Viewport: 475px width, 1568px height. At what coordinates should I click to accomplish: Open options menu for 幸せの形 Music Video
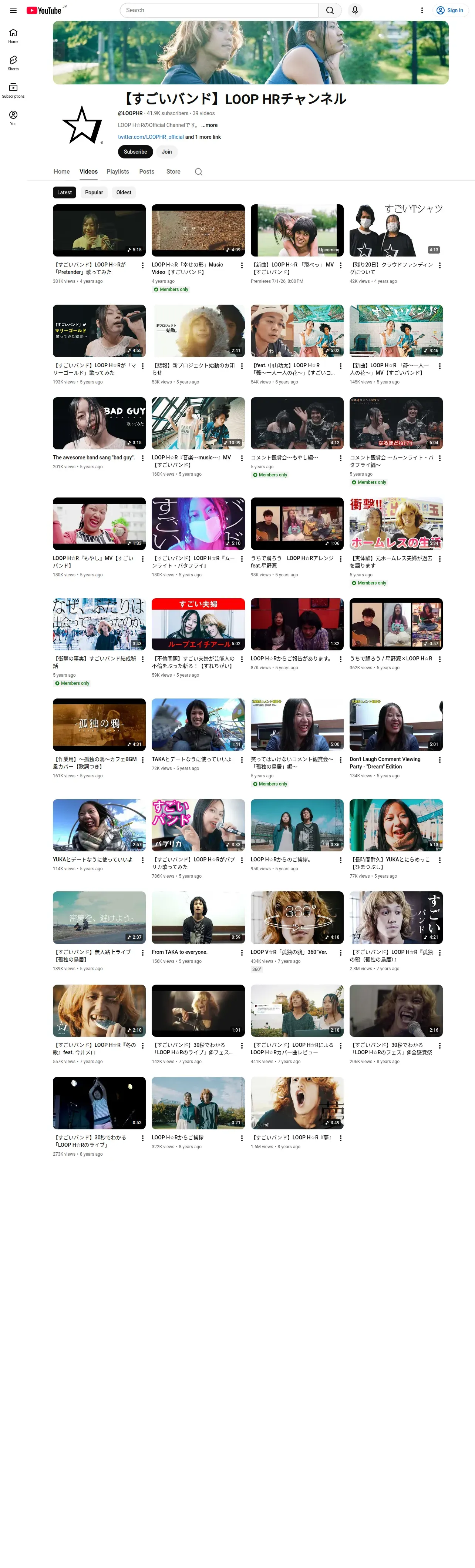[242, 265]
